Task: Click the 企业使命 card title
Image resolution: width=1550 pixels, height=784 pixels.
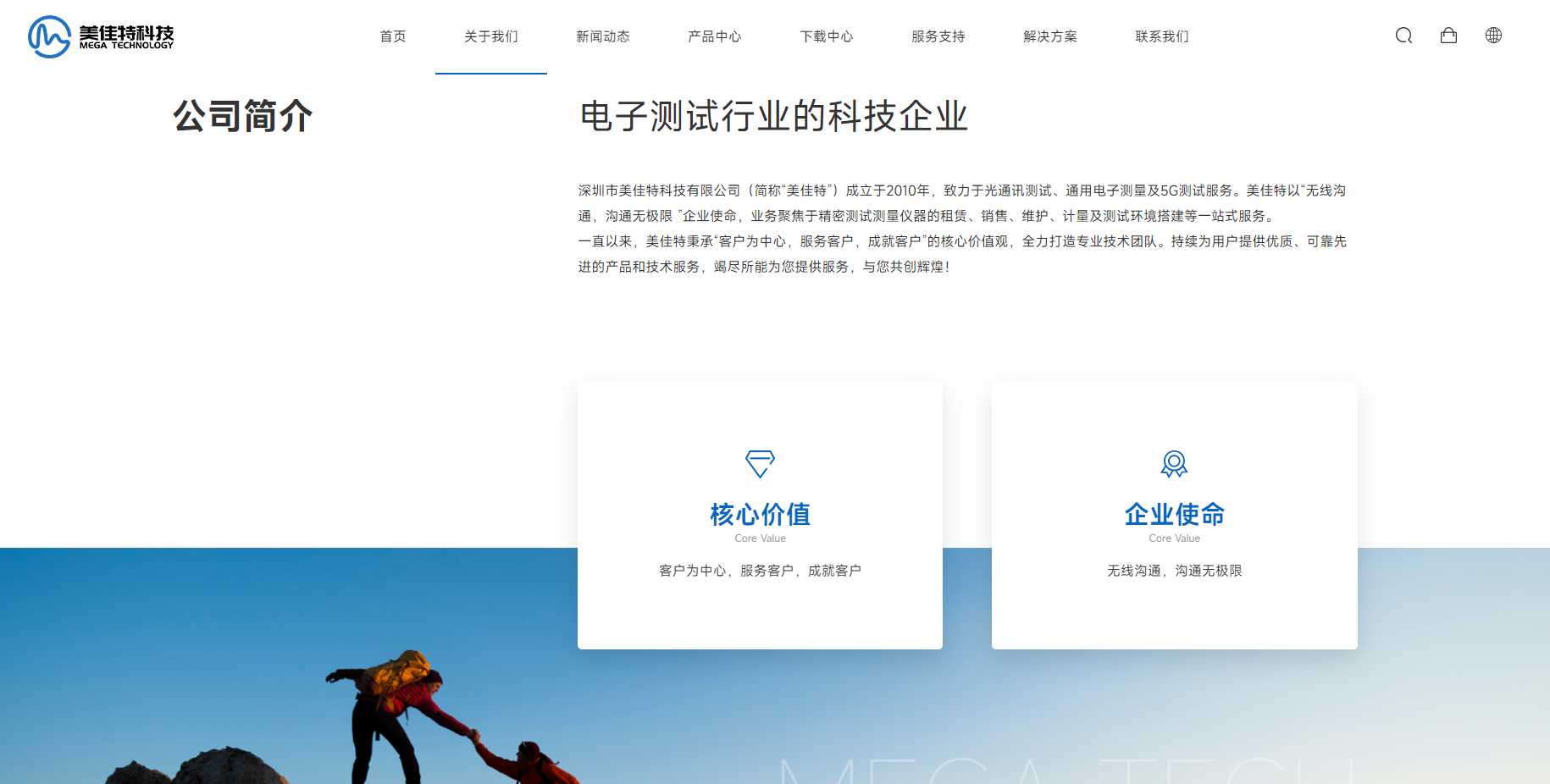Action: point(1174,514)
